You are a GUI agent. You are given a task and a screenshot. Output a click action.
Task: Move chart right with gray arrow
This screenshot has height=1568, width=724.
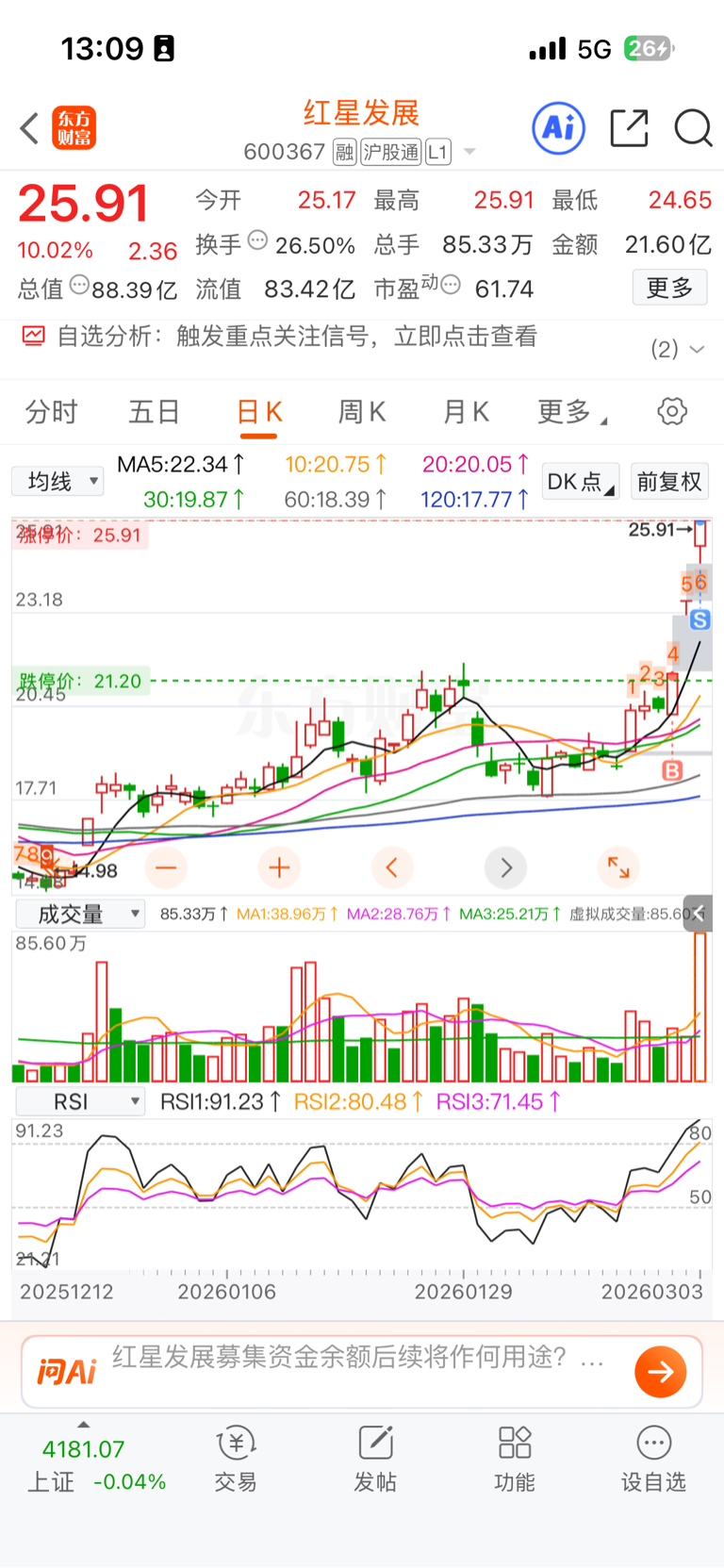(x=506, y=867)
